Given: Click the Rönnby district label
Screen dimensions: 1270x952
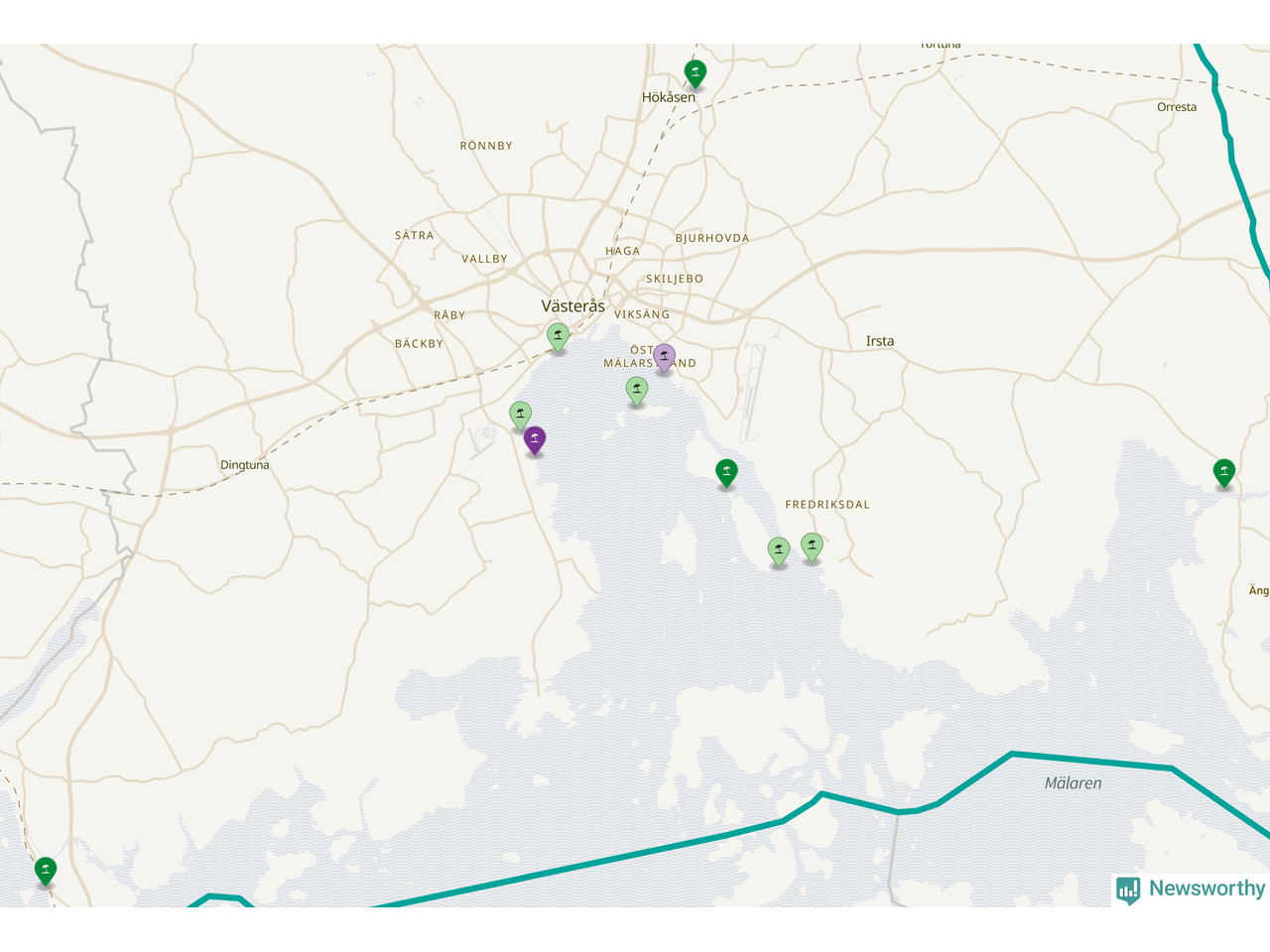Looking at the screenshot, I should click(486, 146).
